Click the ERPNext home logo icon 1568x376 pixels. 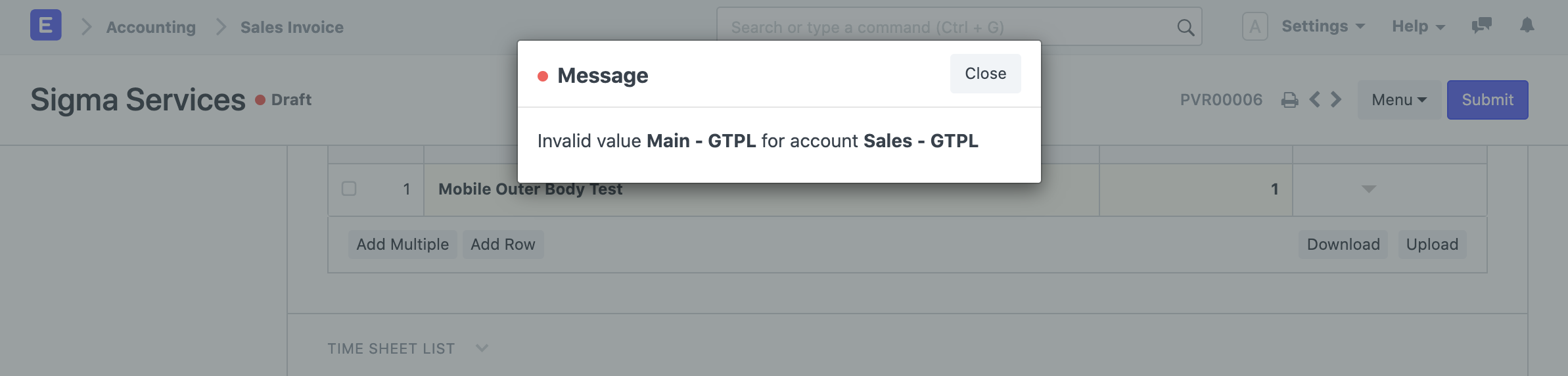46,26
